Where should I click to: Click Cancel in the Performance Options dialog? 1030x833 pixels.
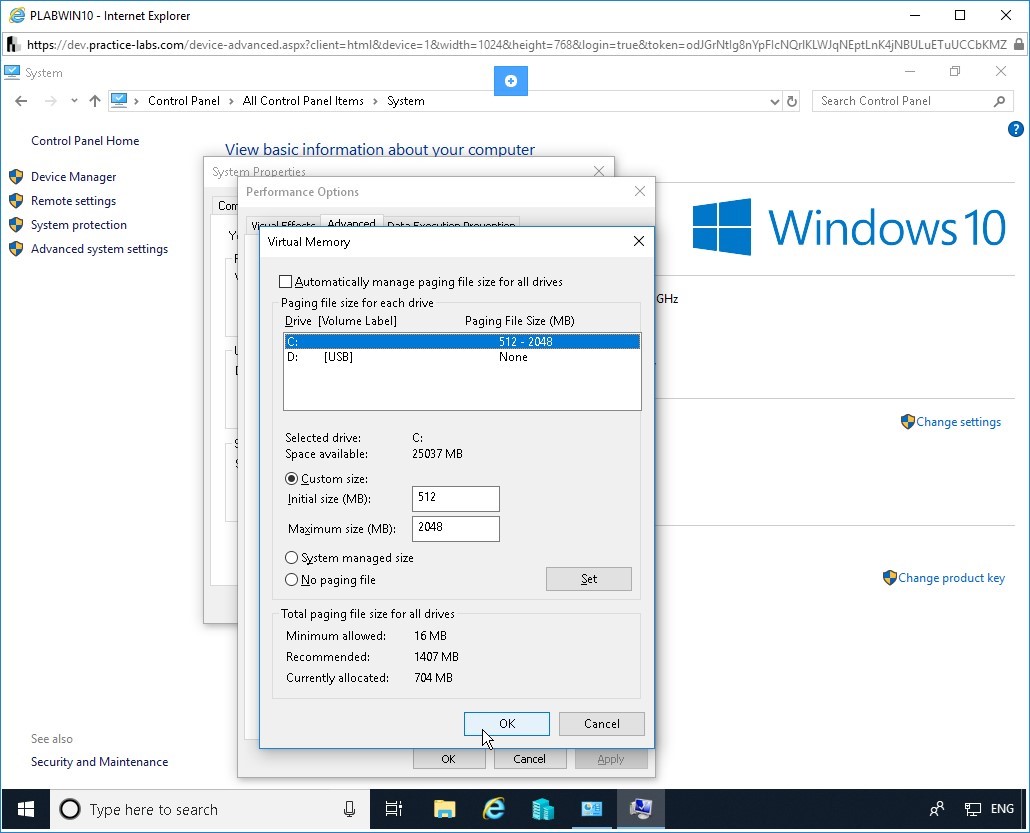click(x=529, y=759)
